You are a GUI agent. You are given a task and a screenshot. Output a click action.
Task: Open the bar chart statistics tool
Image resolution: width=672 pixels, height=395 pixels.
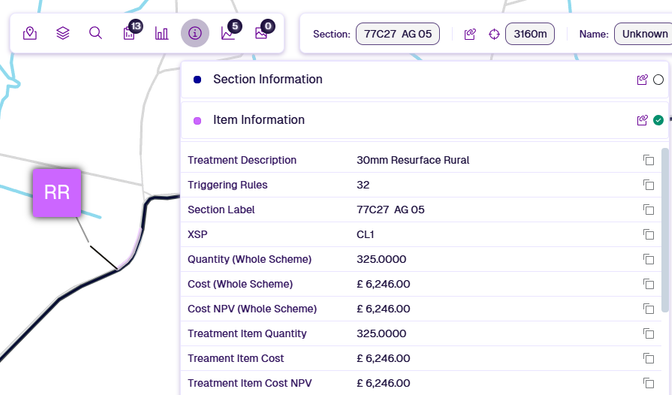click(x=162, y=33)
